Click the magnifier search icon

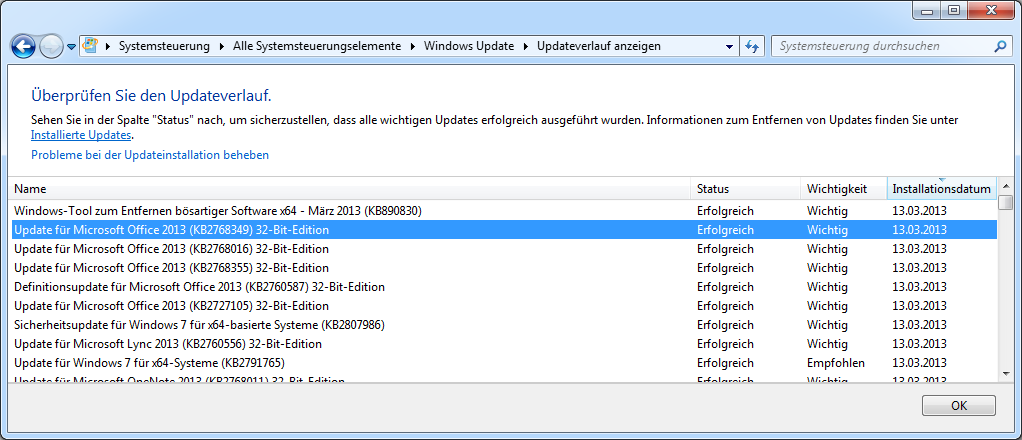(x=999, y=46)
